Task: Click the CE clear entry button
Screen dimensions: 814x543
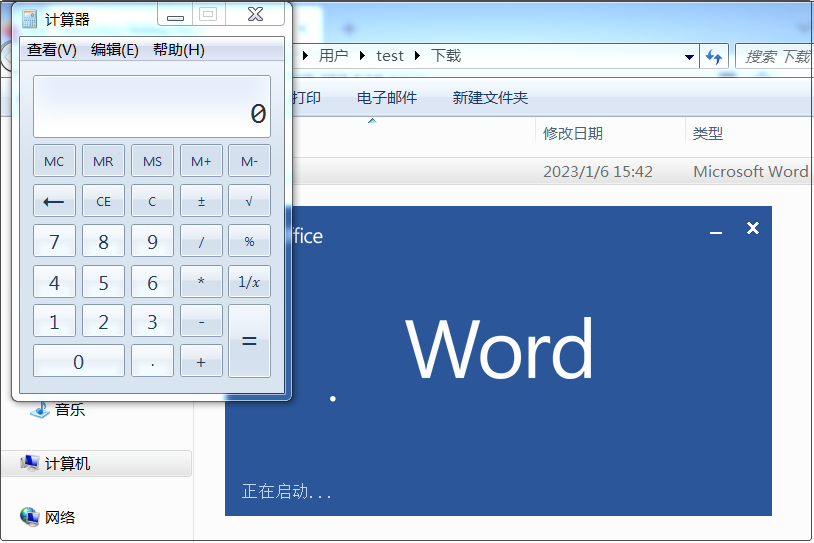Action: [x=103, y=201]
